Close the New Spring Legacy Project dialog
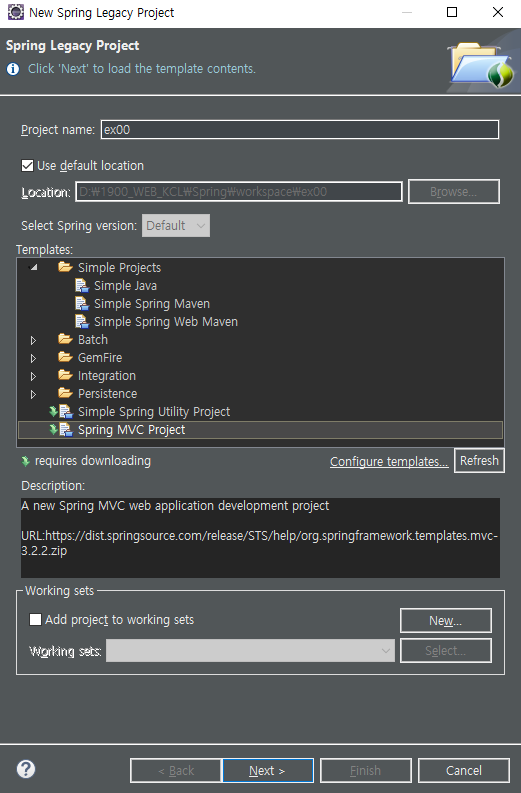The image size is (521, 793). pyautogui.click(x=498, y=12)
